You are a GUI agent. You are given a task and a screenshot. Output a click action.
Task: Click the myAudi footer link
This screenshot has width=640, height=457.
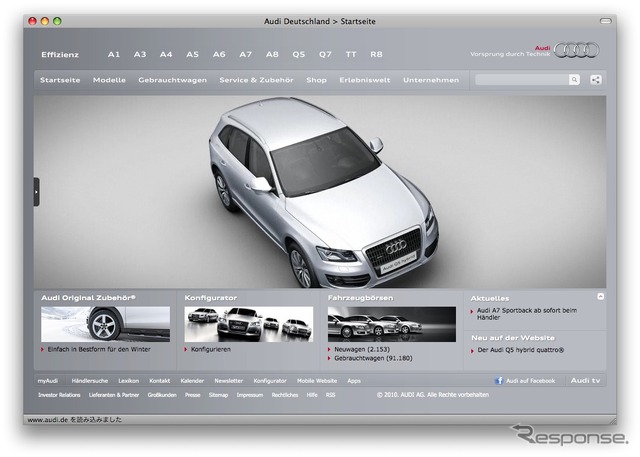[48, 381]
